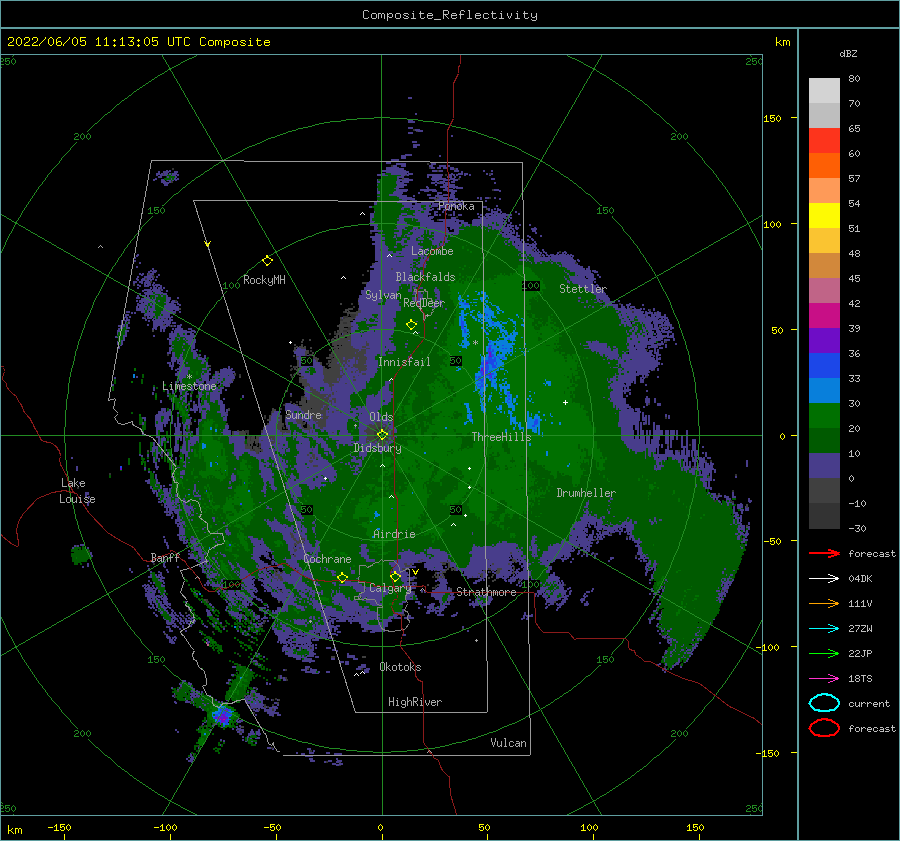900x841 pixels.
Task: Click the dBZ legend heading
Action: pyautogui.click(x=848, y=53)
